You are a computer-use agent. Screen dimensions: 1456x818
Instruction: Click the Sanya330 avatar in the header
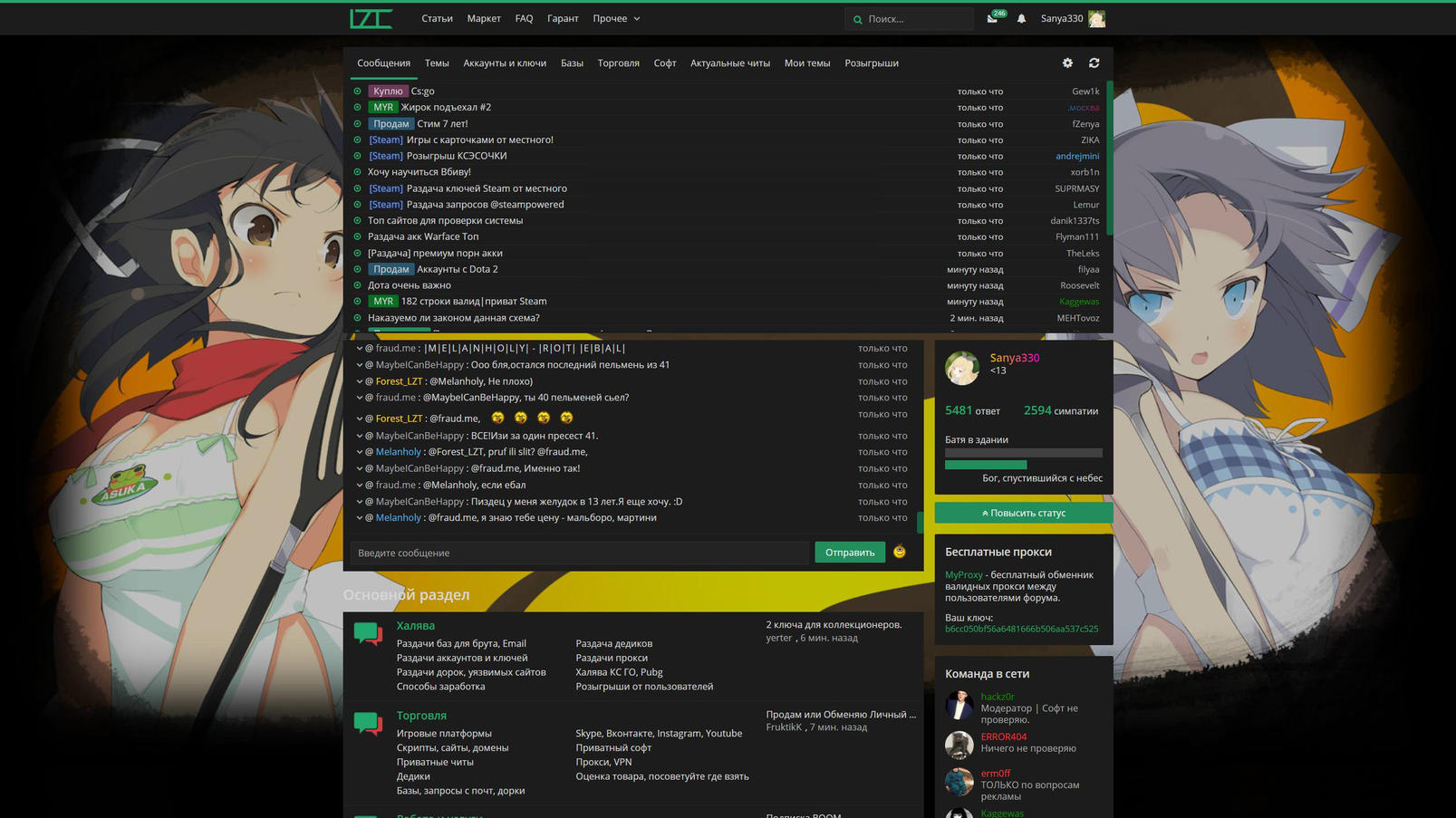[1096, 19]
